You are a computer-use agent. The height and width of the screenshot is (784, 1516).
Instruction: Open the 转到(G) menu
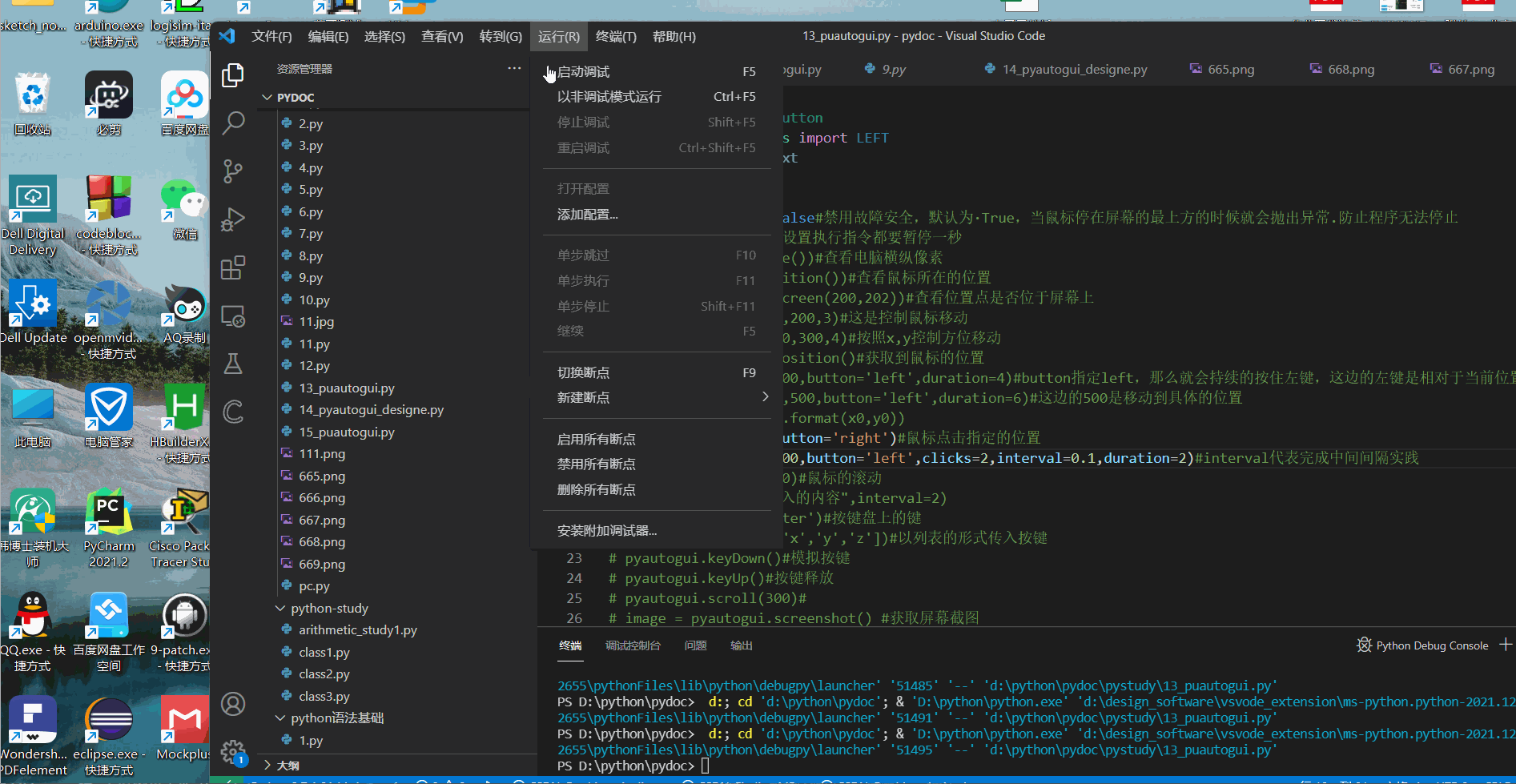click(501, 36)
